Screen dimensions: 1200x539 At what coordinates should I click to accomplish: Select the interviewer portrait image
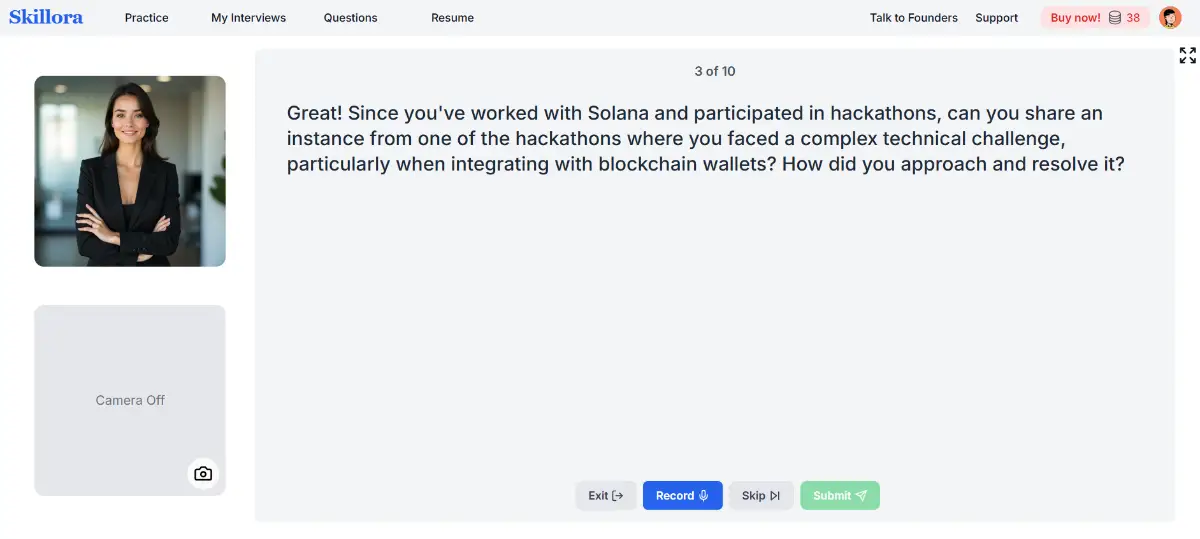[x=130, y=171]
